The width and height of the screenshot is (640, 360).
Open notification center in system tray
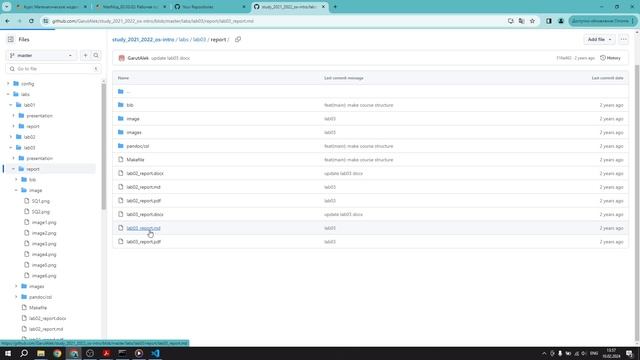pos(629,353)
